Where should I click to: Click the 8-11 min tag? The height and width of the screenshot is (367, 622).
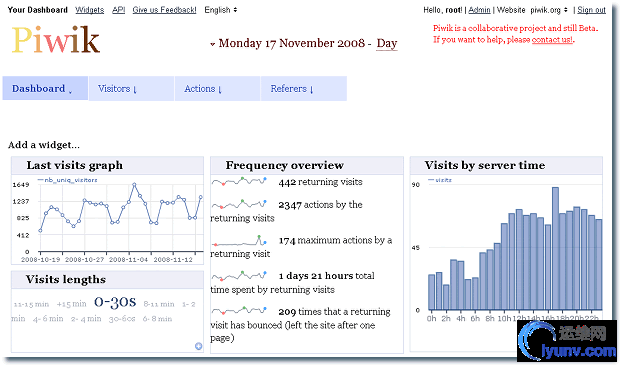pos(159,304)
